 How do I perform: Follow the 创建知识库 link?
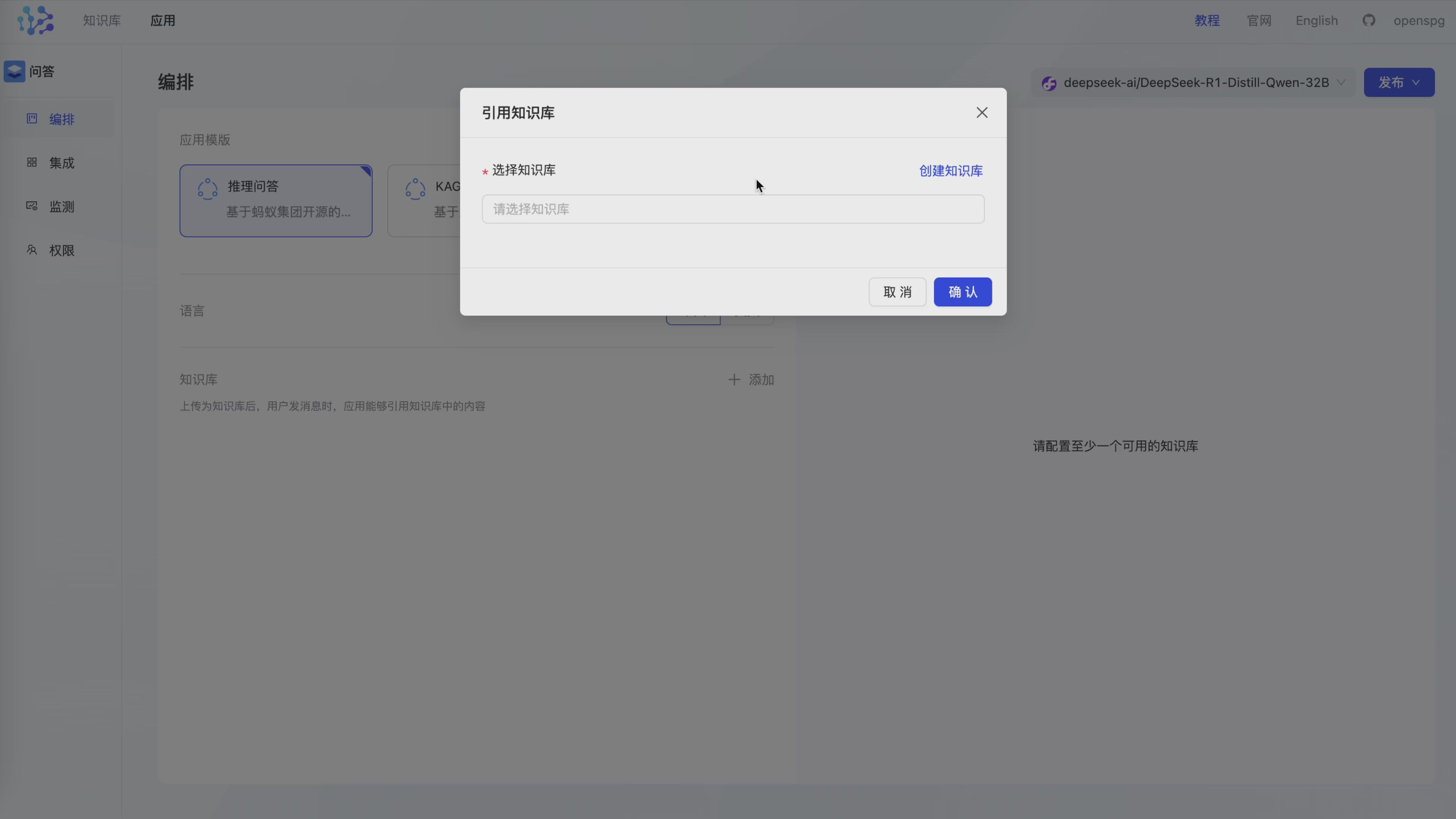click(x=951, y=171)
